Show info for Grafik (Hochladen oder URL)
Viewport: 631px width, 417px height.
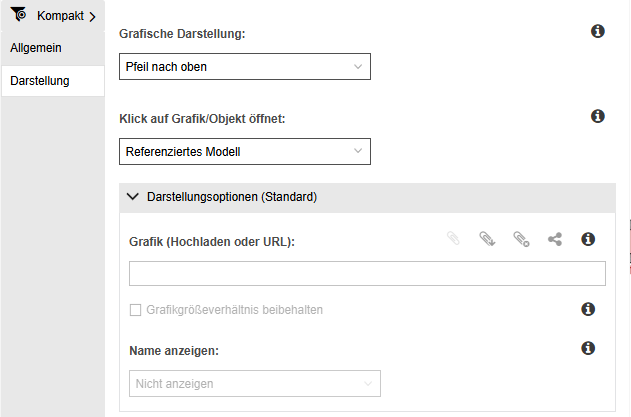click(x=588, y=239)
